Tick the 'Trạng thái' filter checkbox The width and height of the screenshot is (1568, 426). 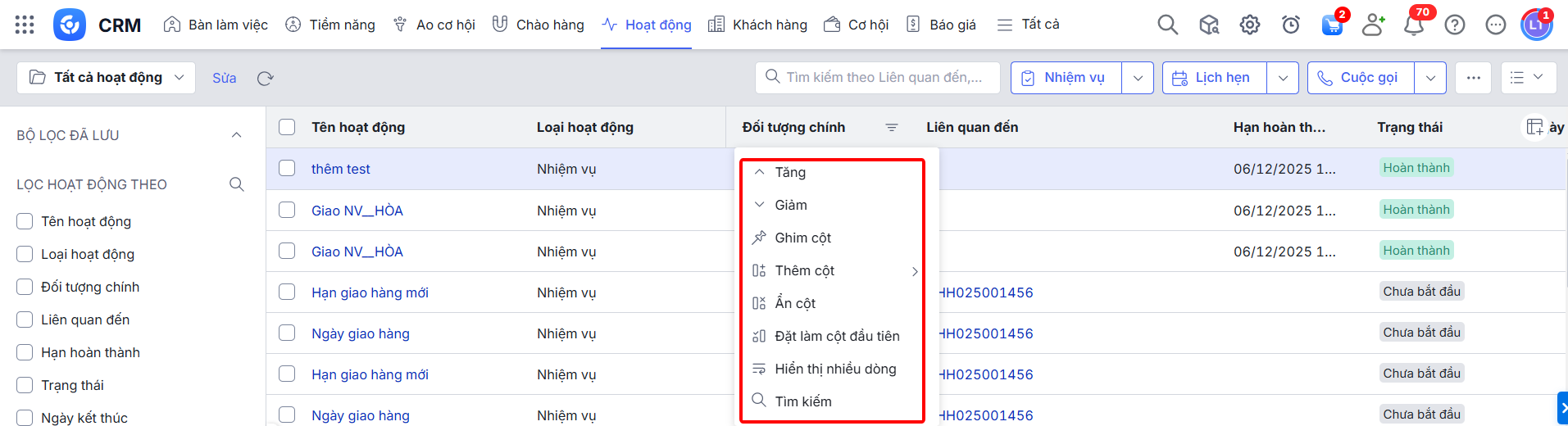tap(25, 385)
